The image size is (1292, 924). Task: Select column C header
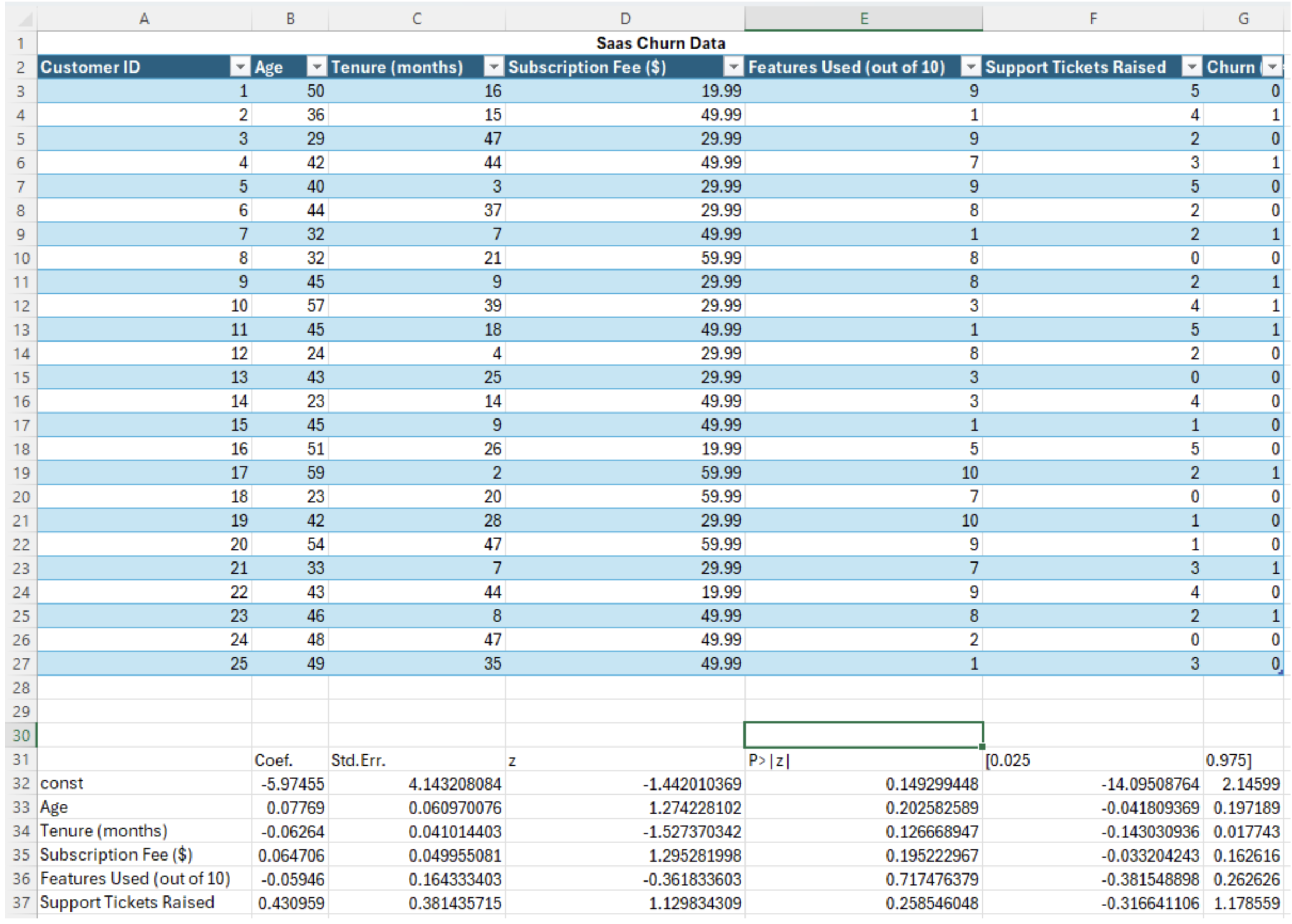(416, 19)
